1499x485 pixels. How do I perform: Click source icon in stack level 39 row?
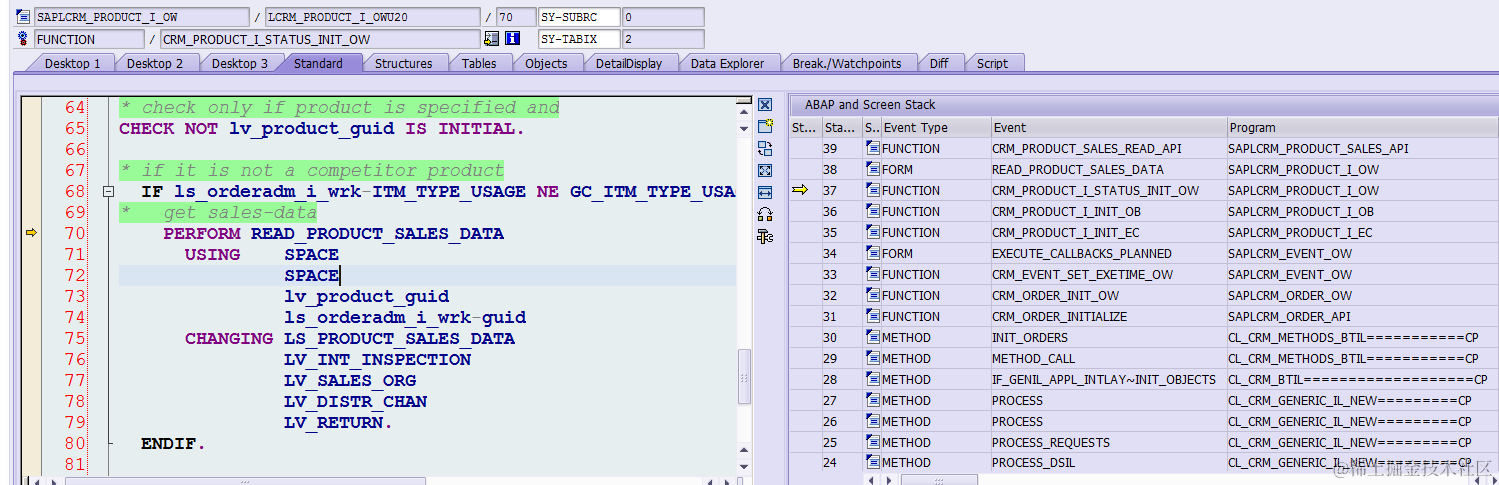pos(873,149)
